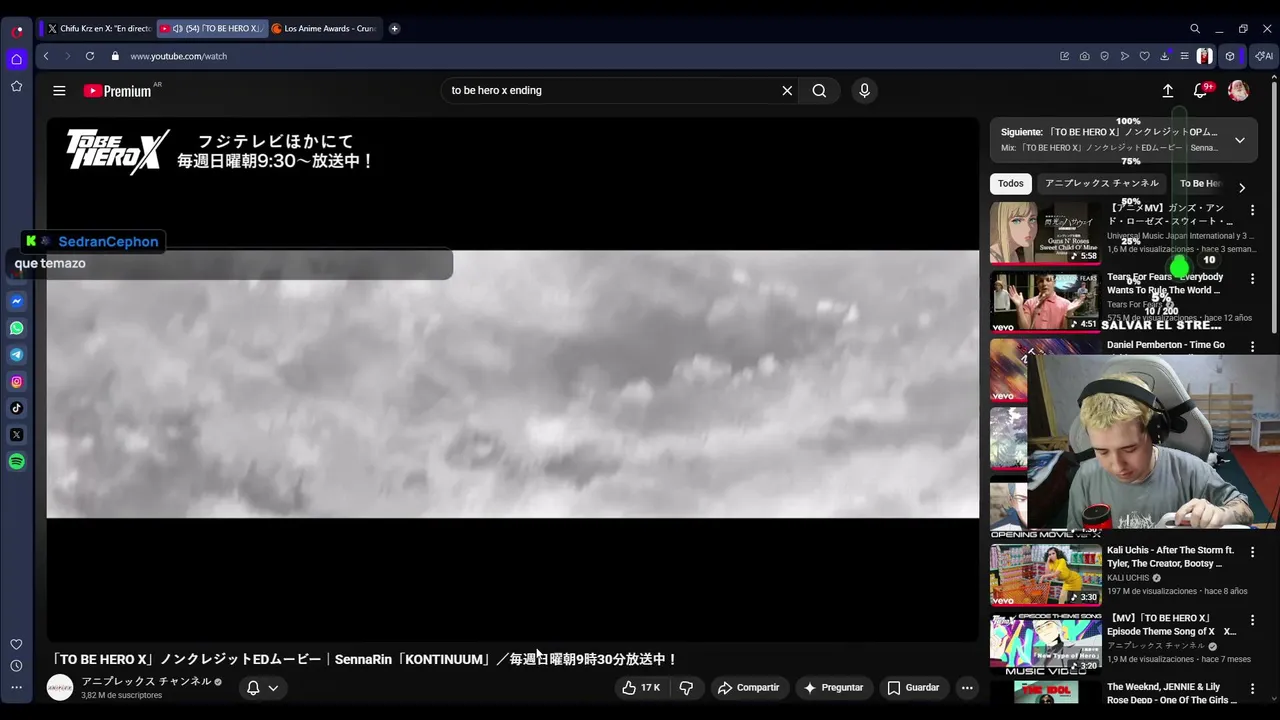The height and width of the screenshot is (720, 1280).
Task: Open the extensions cube icon
Action: coord(1231,56)
